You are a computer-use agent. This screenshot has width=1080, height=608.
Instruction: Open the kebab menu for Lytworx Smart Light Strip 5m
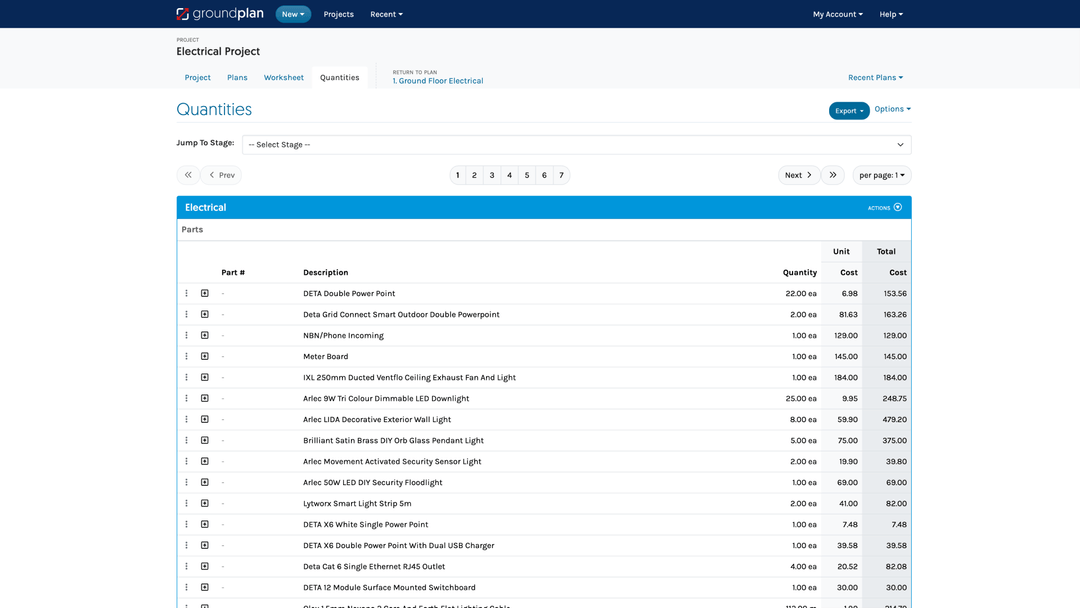coord(187,503)
